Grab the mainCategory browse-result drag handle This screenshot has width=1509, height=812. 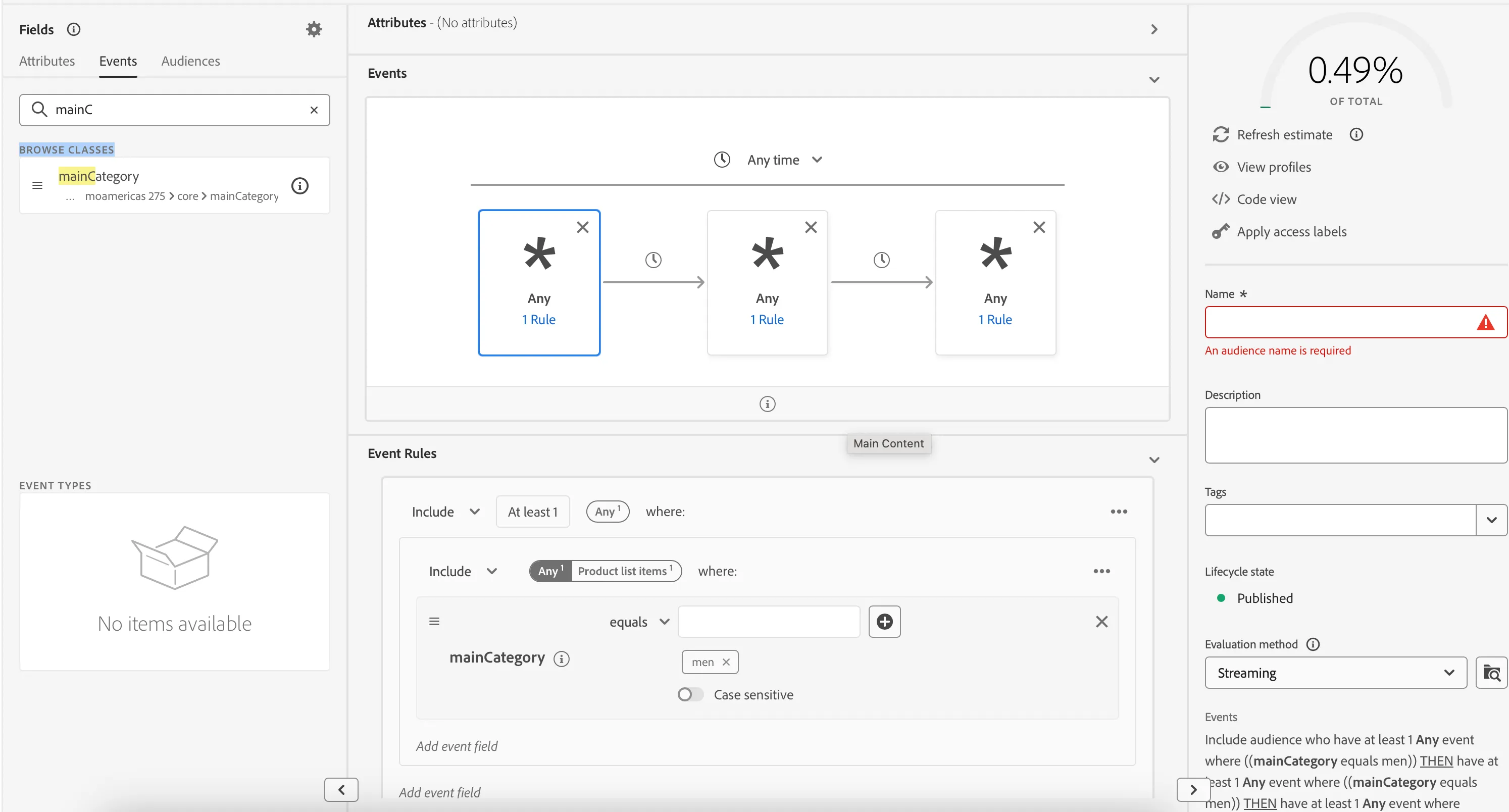tap(37, 186)
